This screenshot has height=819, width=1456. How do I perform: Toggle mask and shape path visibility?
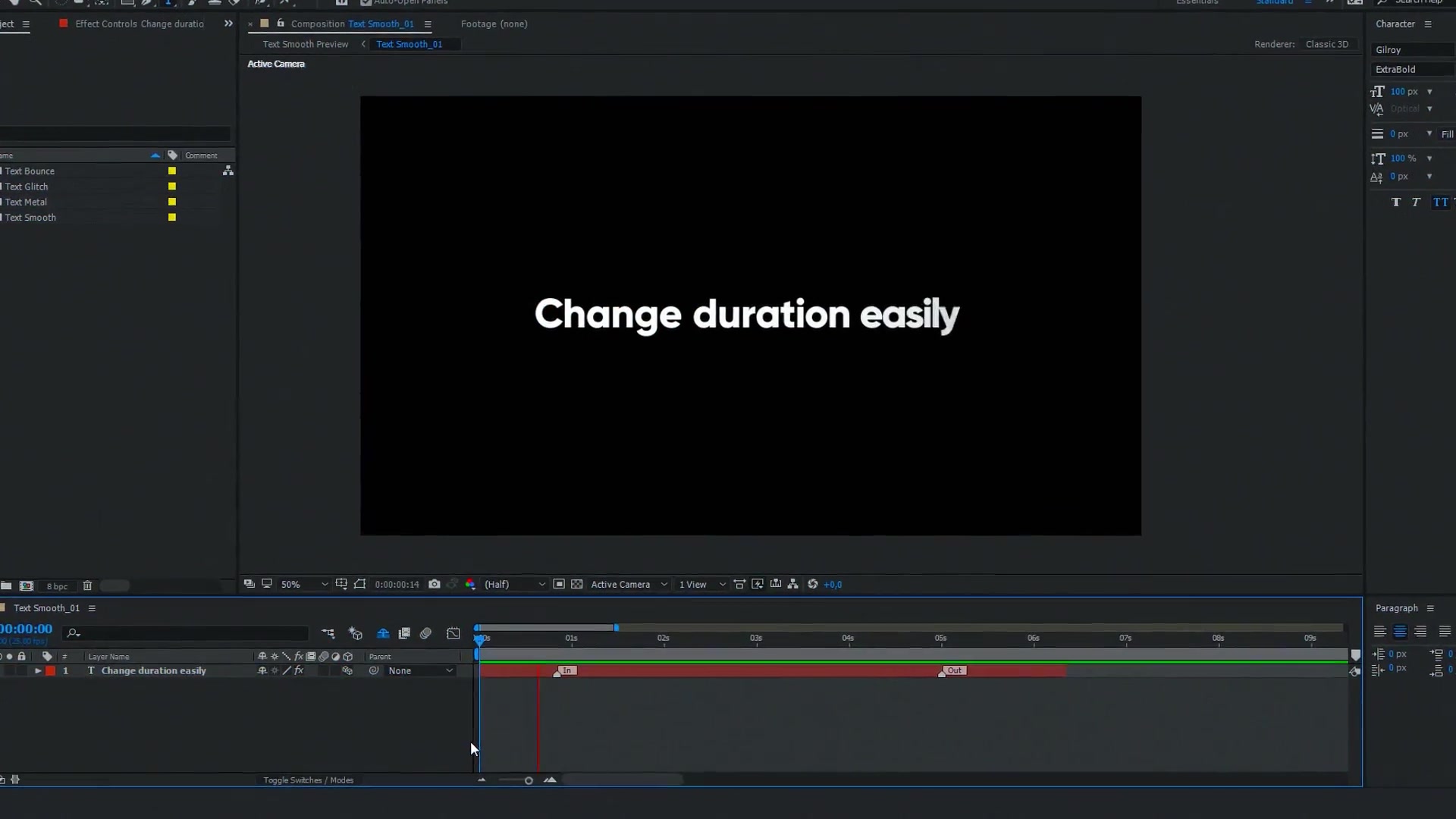click(359, 584)
